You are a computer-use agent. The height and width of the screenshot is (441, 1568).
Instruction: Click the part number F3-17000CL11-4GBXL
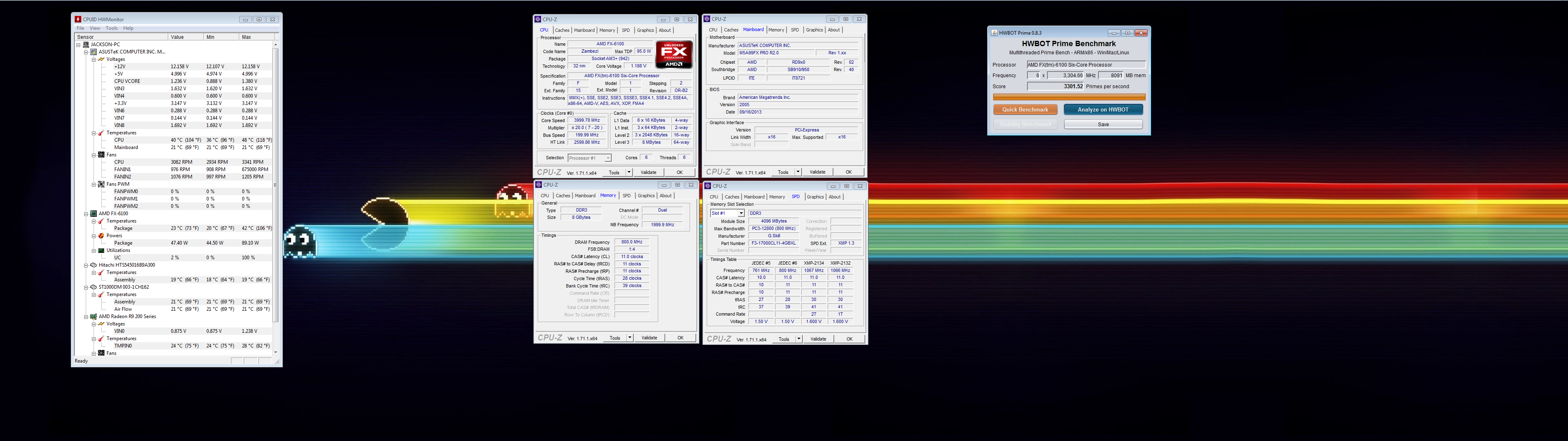(774, 243)
